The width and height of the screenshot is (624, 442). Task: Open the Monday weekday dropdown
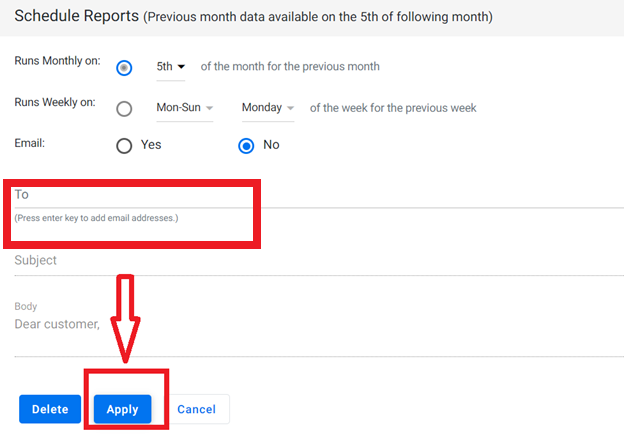point(268,108)
